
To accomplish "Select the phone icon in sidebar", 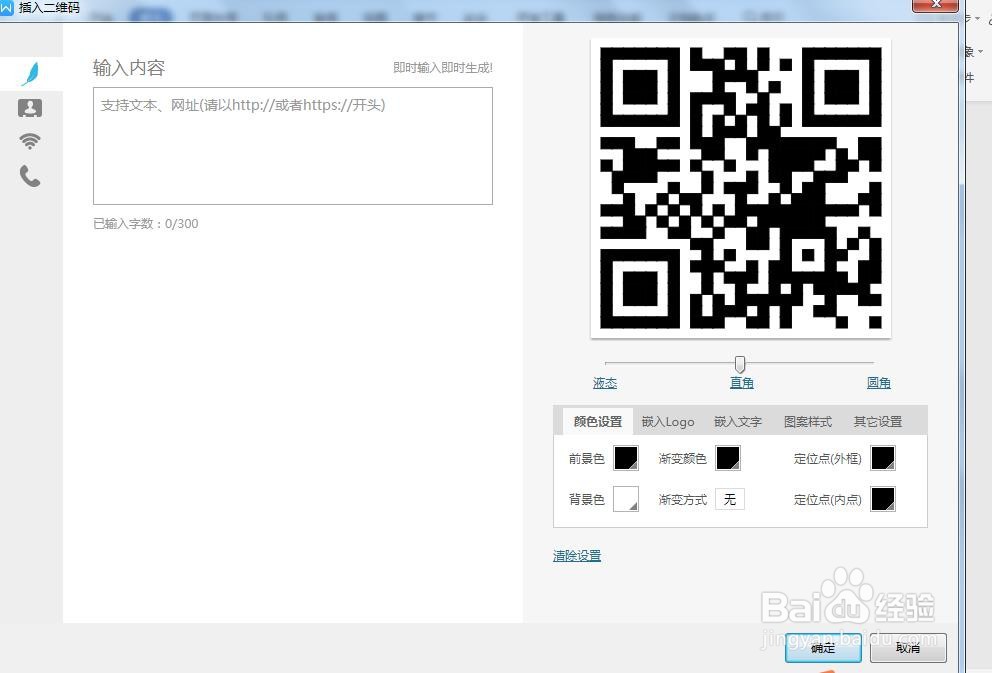I will pos(30,176).
